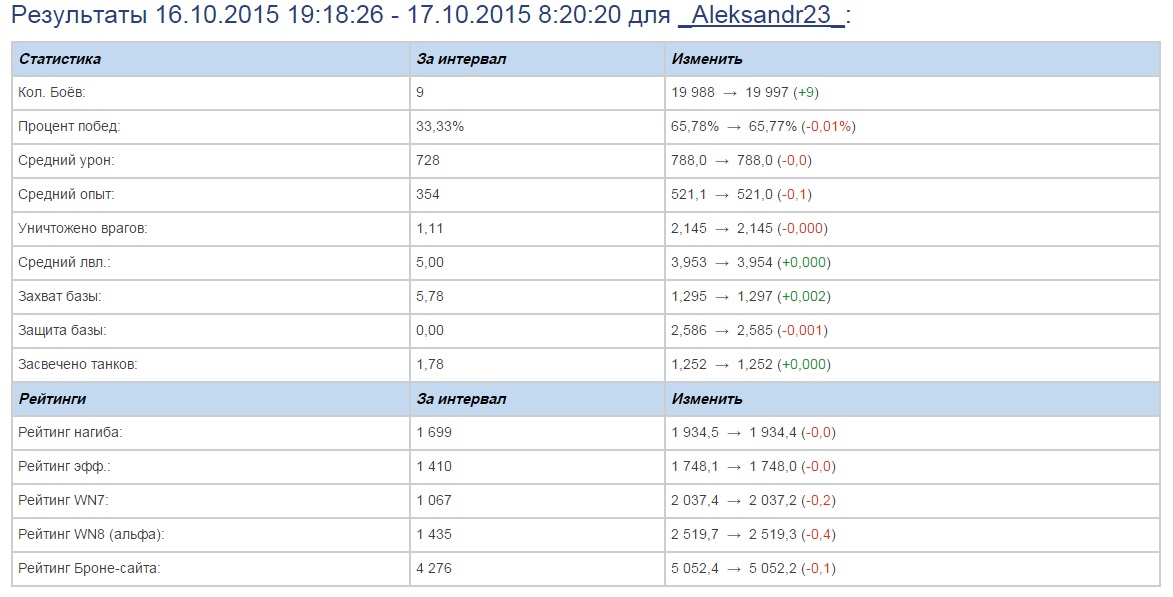The width and height of the screenshot is (1173, 597).
Task: Select the Захват базы row label
Action: point(60,296)
